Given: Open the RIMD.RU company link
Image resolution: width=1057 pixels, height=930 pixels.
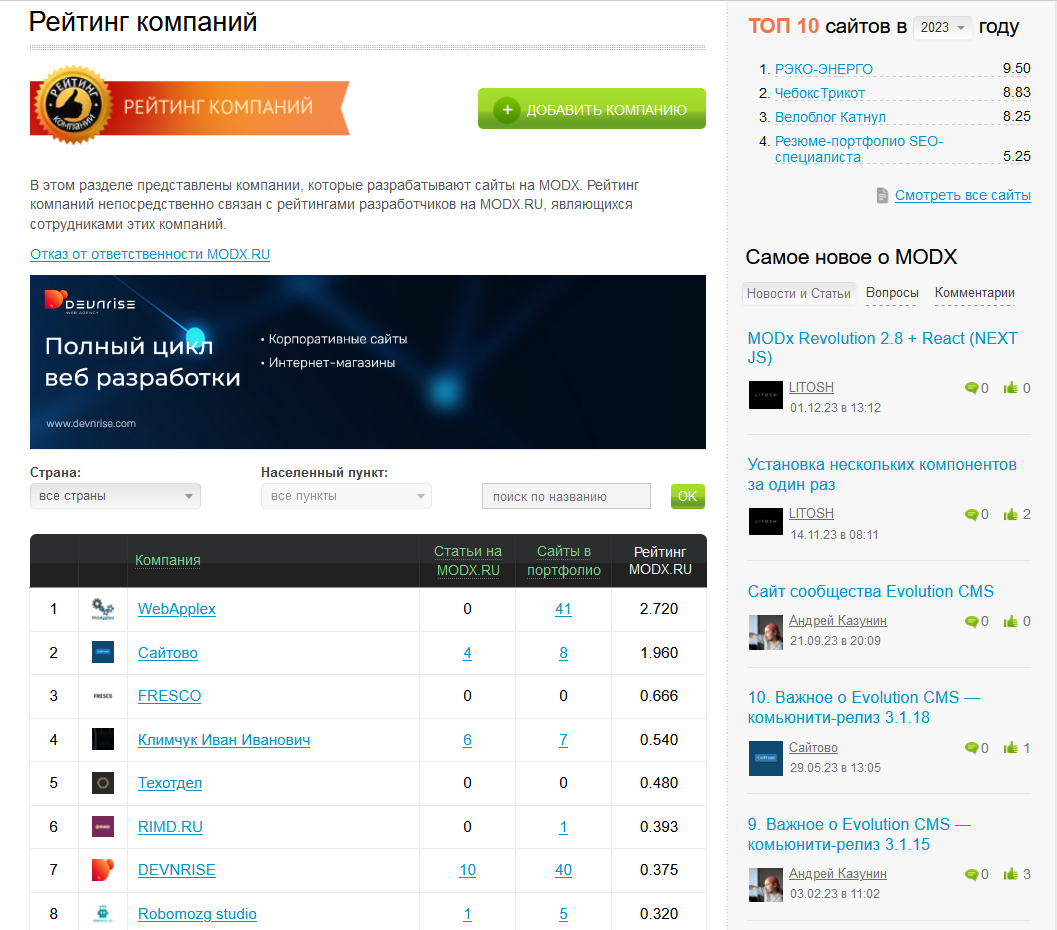Looking at the screenshot, I should (170, 826).
